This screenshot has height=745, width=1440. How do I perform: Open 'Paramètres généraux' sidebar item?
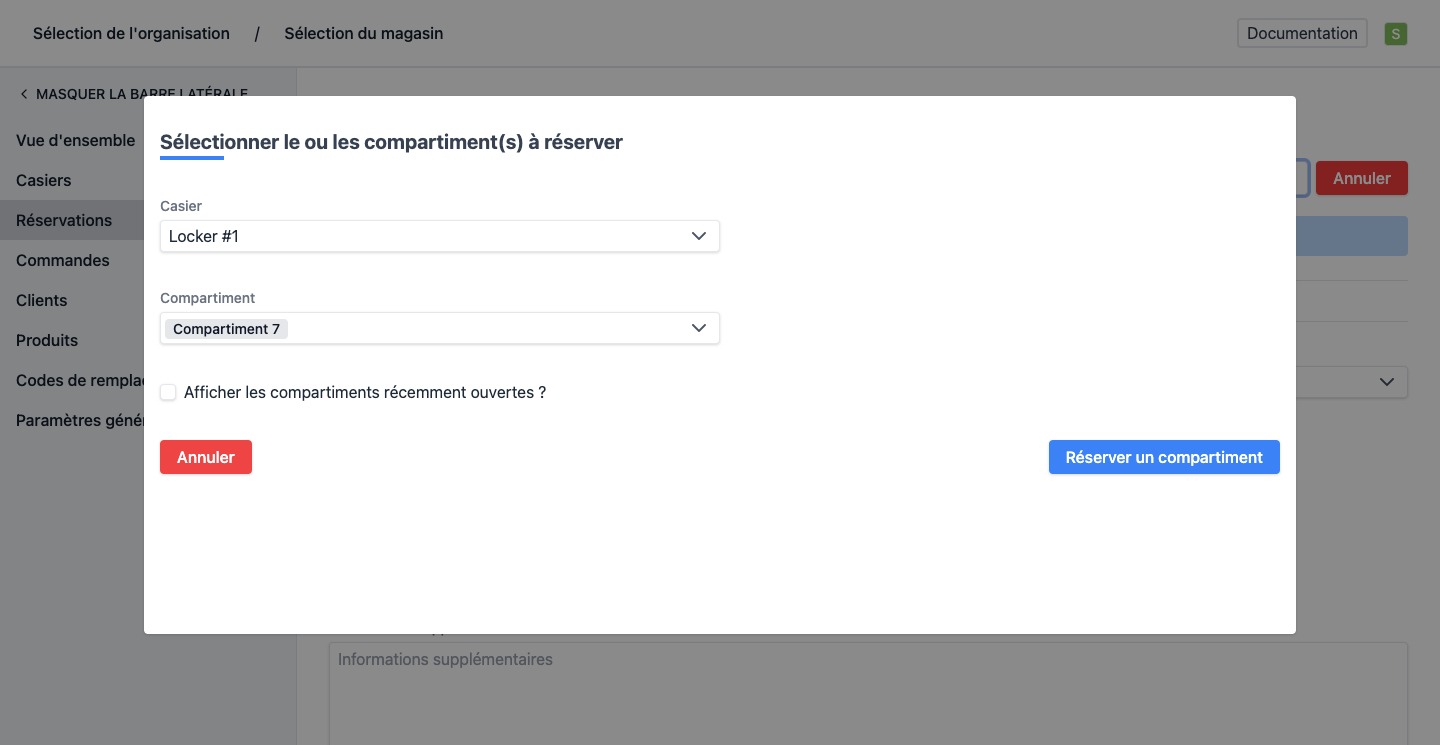(80, 421)
